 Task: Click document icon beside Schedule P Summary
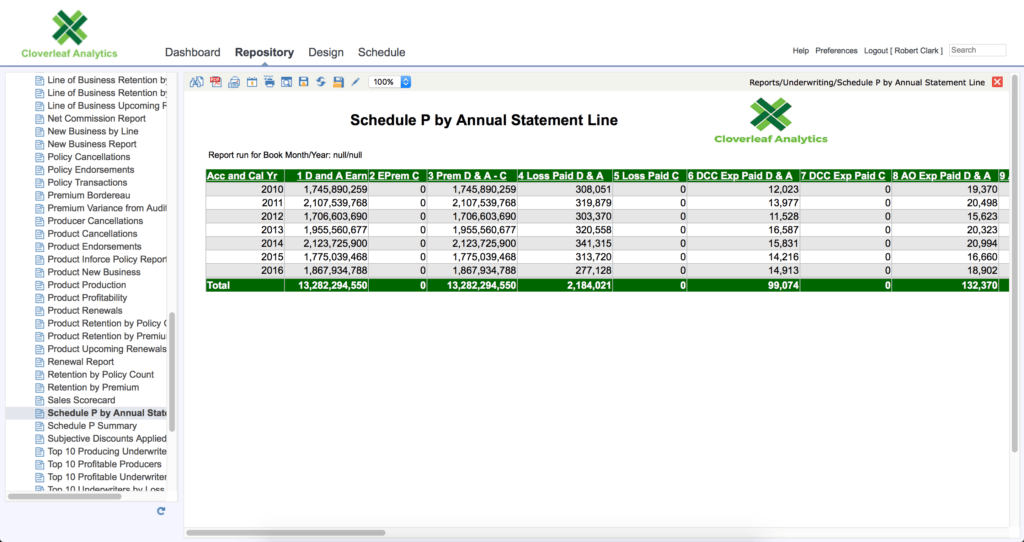(x=40, y=426)
